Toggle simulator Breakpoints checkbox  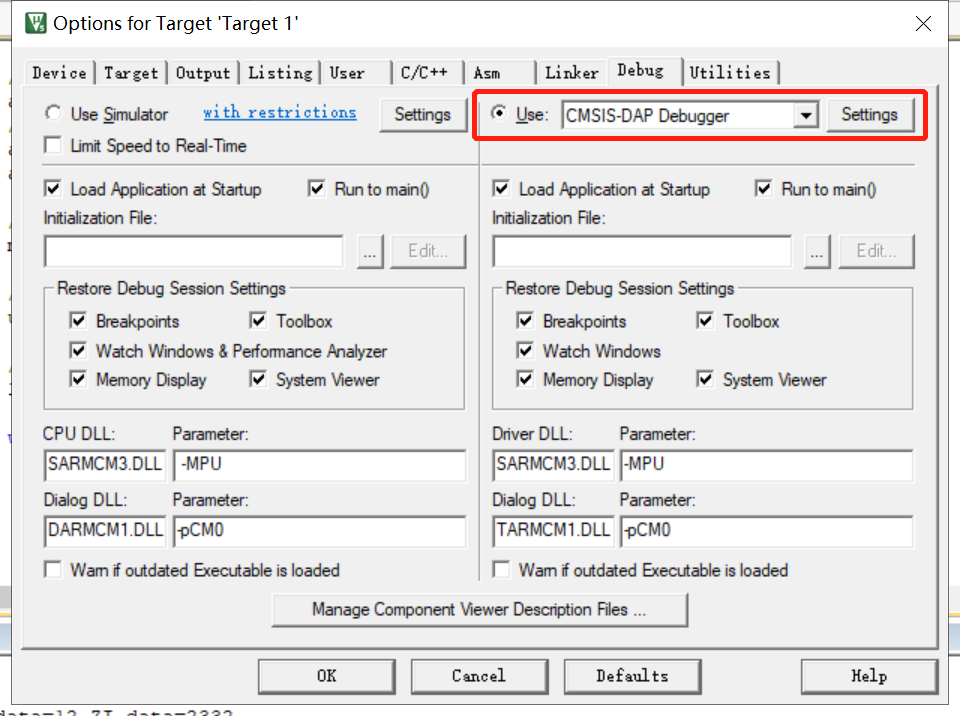point(78,320)
